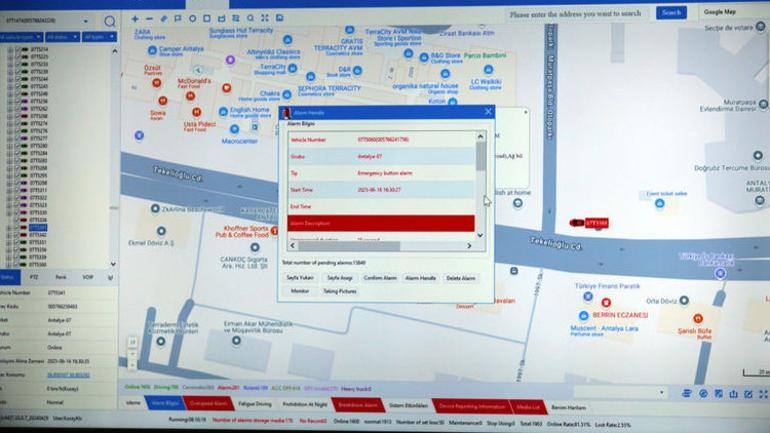Viewport: 770px width, 433px height.
Task: Click the BERRIN ECZANESI pharmacy pin
Action: click(x=606, y=302)
